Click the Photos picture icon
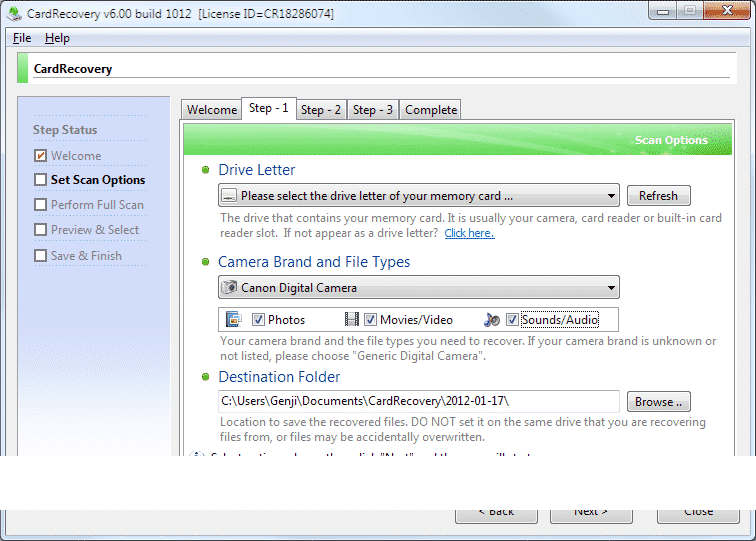756x541 pixels. point(234,319)
